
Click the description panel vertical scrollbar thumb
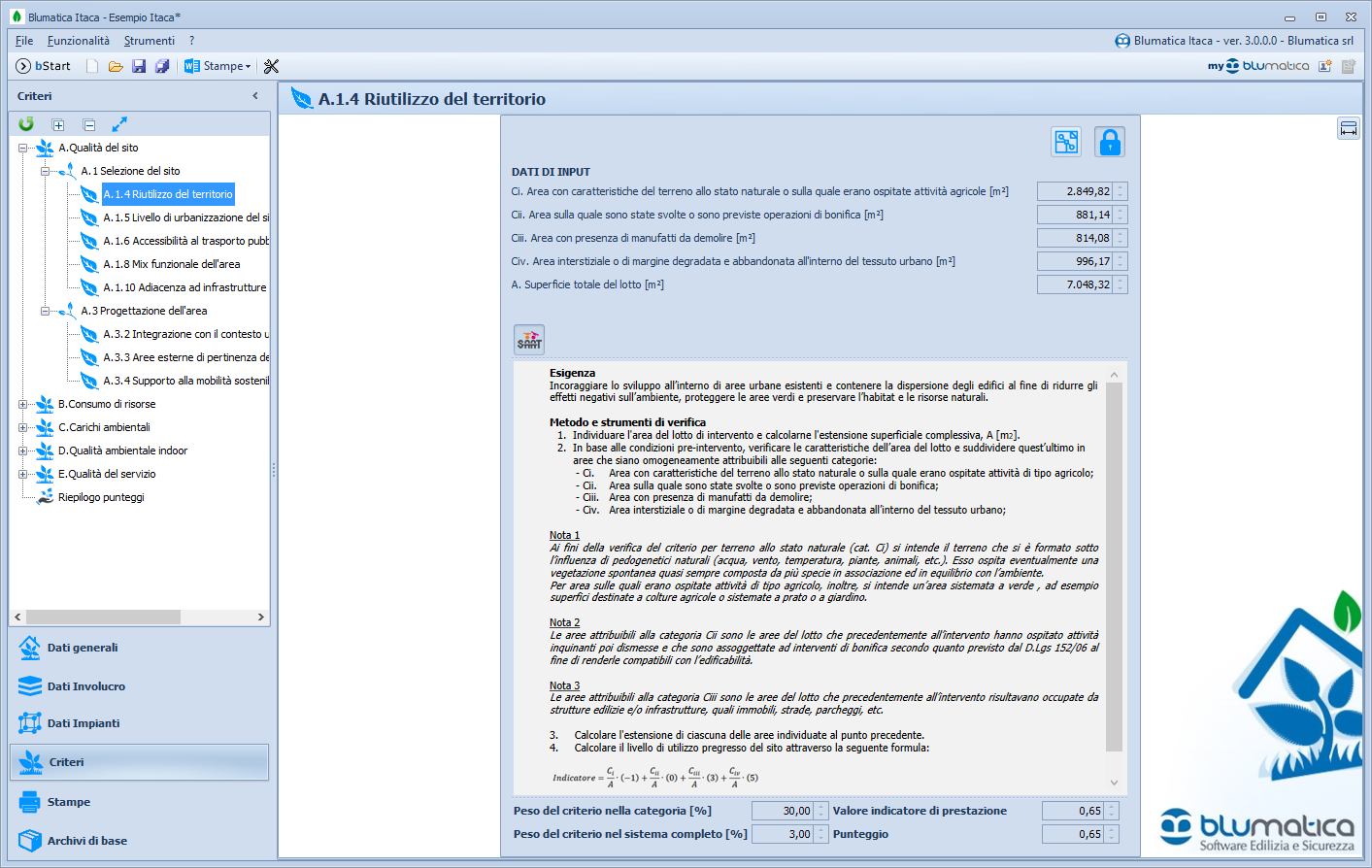coord(1114,567)
